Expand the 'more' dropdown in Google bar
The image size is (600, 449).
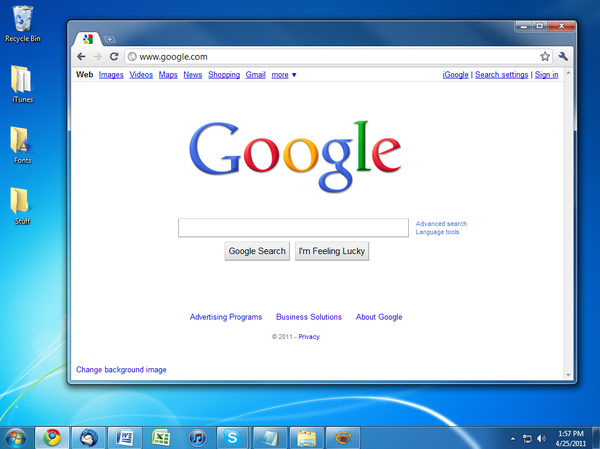click(x=284, y=75)
